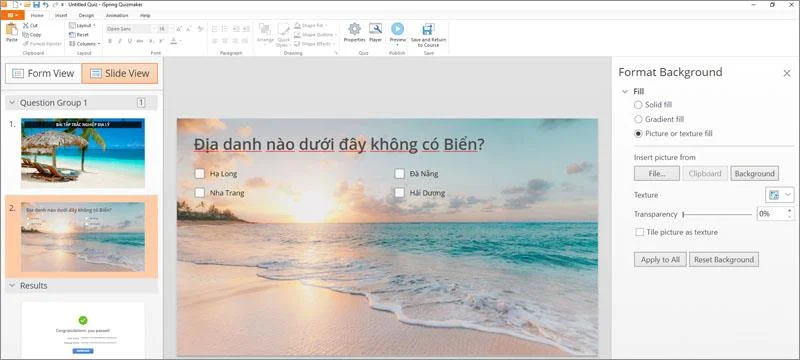Collapse the Fill section
800x360 pixels.
point(624,92)
